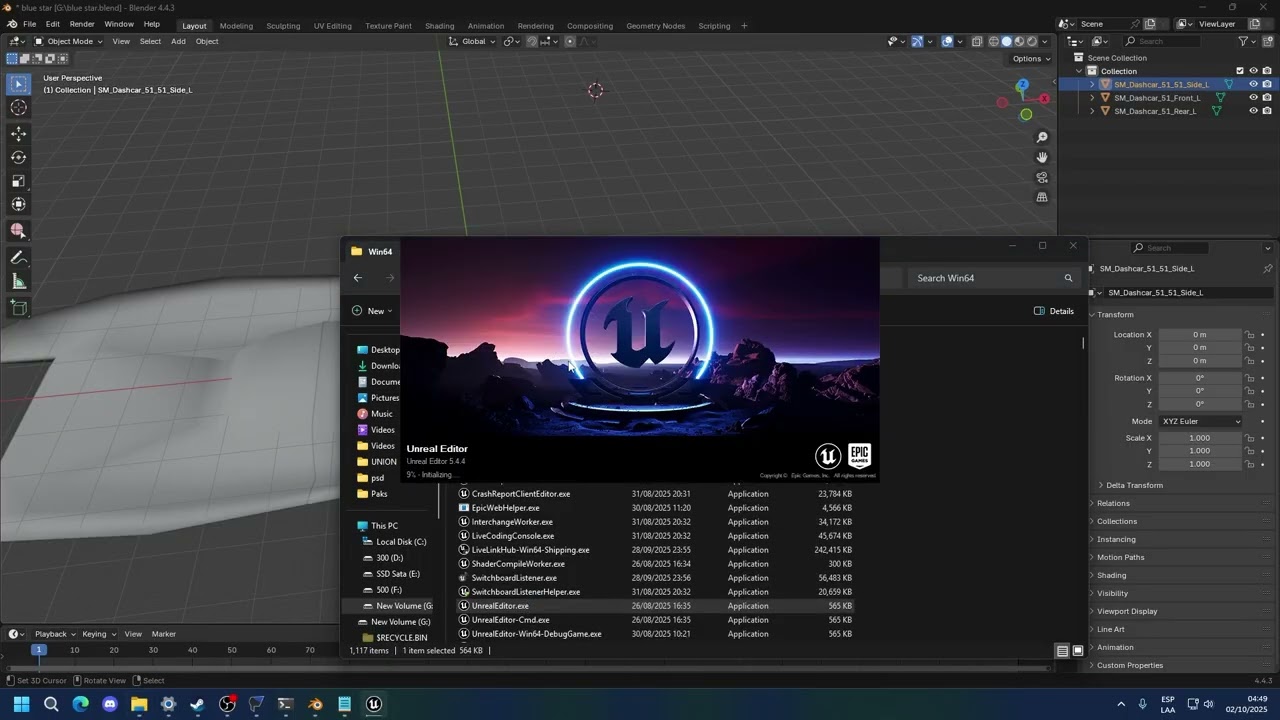Screen dimensions: 1280x720
Task: Click the timeline current frame marker 1
Action: tap(39, 650)
